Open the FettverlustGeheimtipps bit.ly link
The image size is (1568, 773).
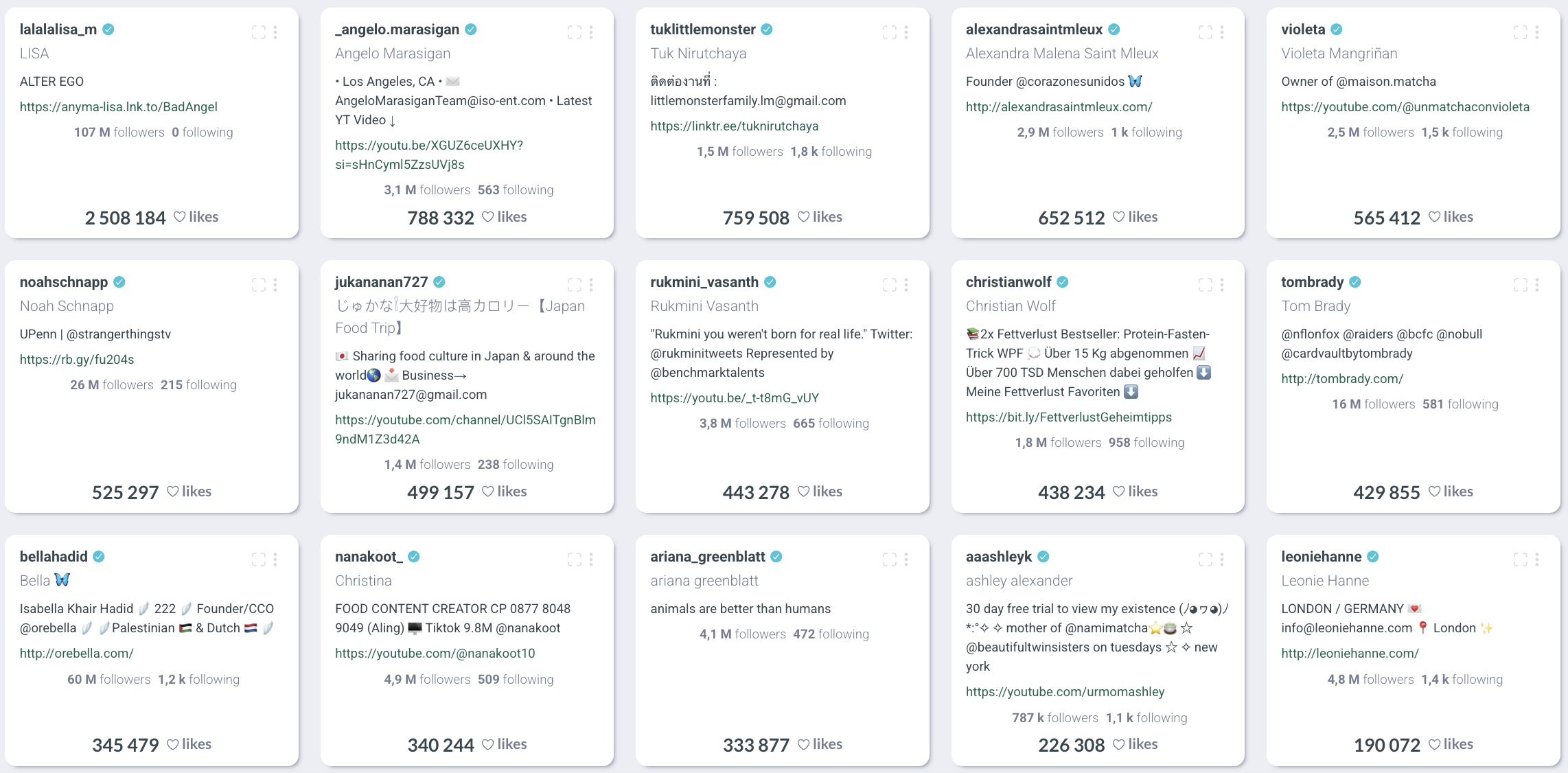1069,417
